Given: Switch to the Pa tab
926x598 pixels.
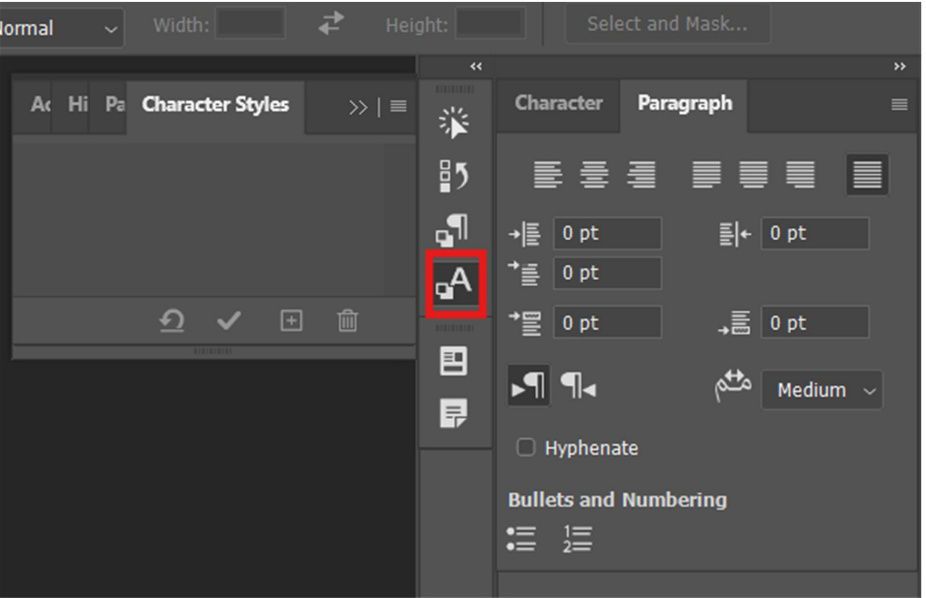Looking at the screenshot, I should [114, 104].
